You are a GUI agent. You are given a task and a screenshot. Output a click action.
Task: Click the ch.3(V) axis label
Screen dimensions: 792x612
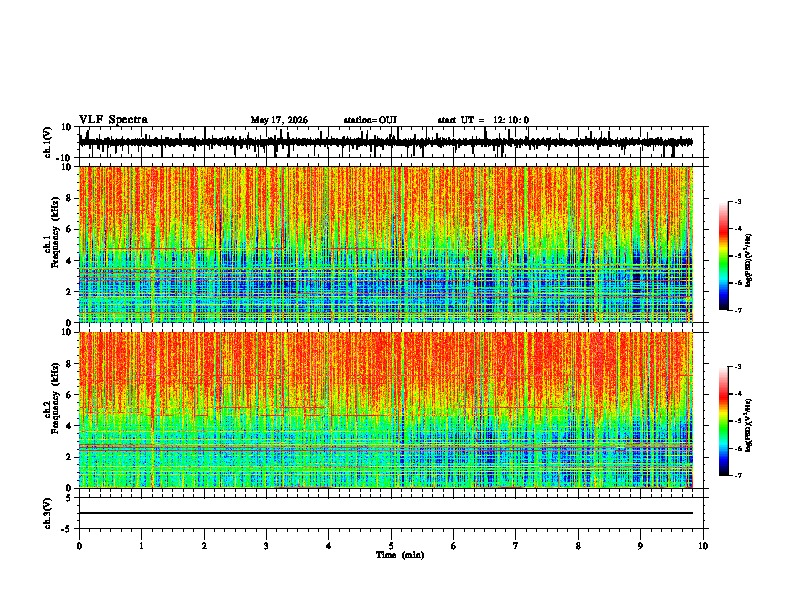[x=48, y=513]
